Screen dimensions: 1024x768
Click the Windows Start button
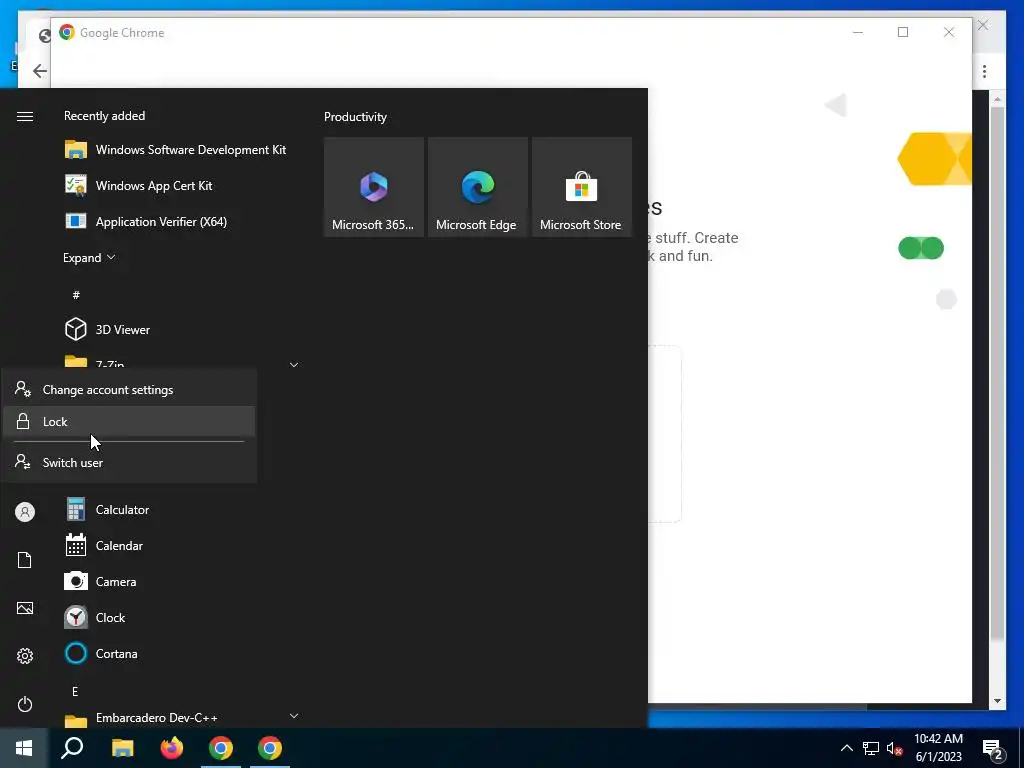click(24, 748)
